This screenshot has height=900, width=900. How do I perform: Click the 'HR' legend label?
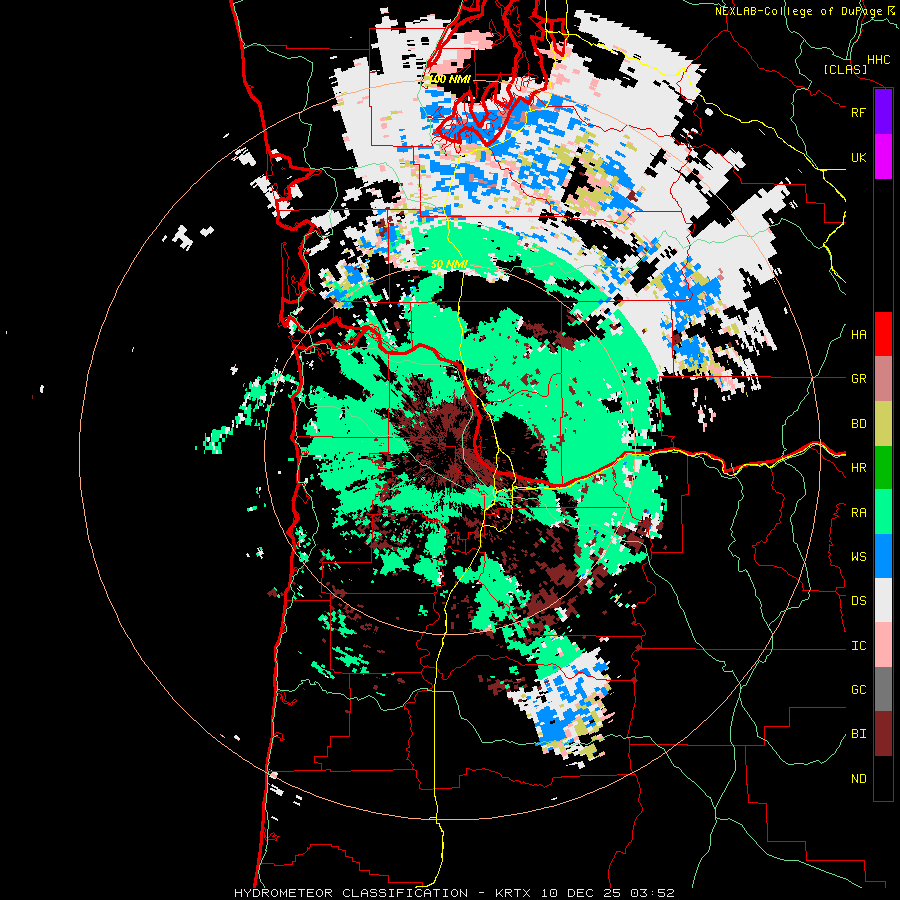pos(859,468)
